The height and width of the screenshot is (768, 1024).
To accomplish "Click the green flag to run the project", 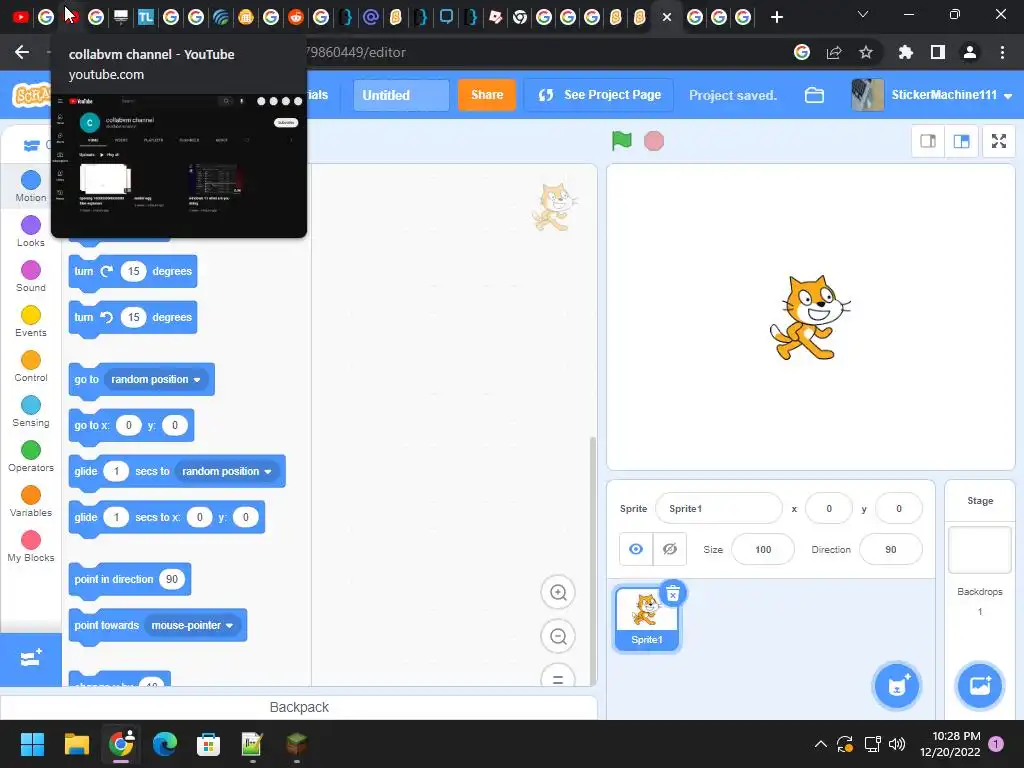I will (x=622, y=140).
